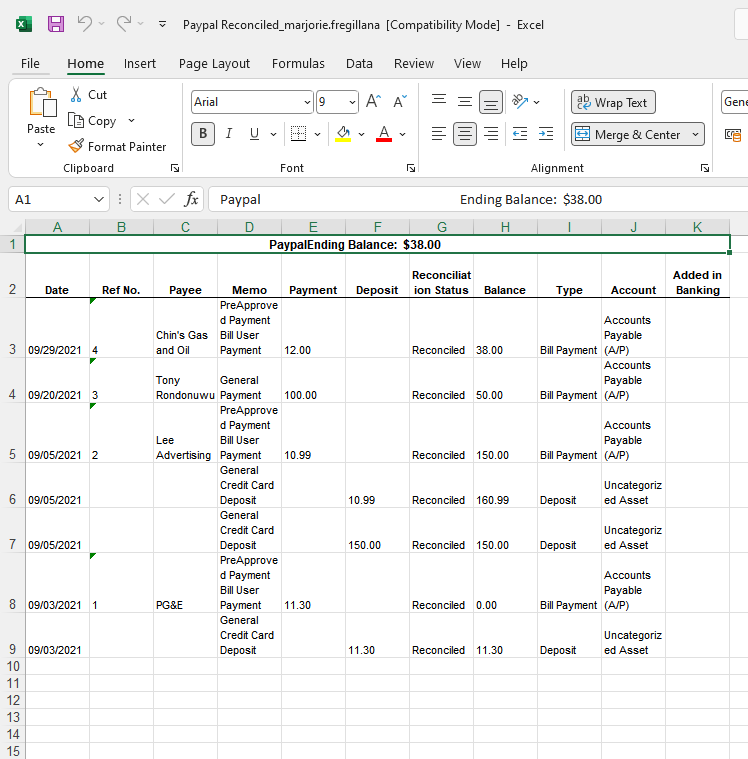This screenshot has width=748, height=759.
Task: Toggle Bold formatting
Action: [x=203, y=134]
